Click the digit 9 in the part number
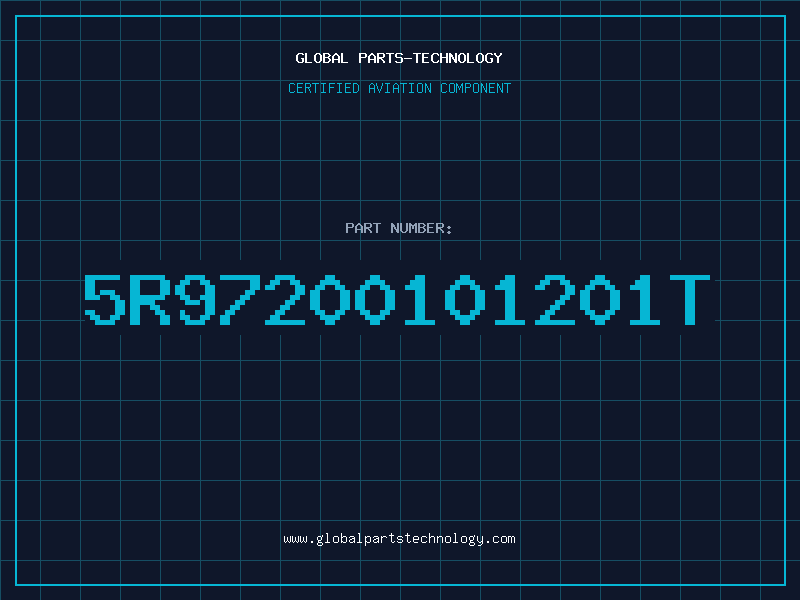 click(x=195, y=299)
